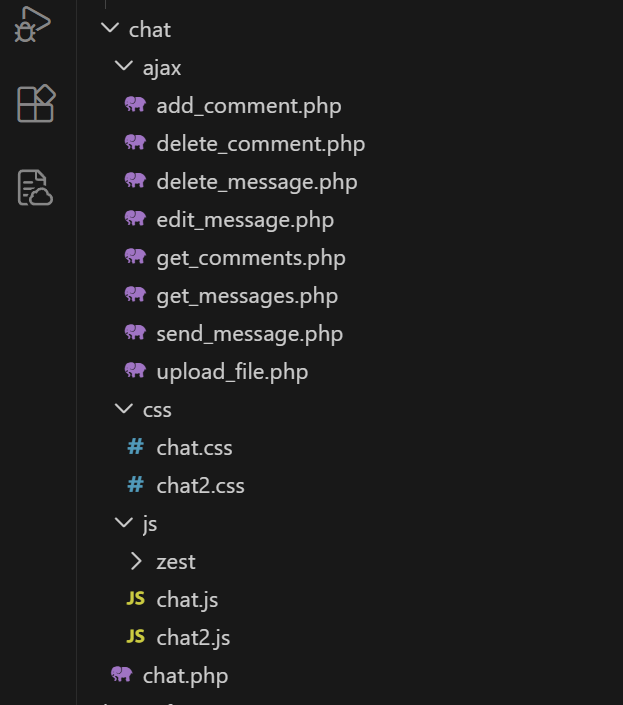623x705 pixels.
Task: Click the PHP elephant icon beside add_comment.php
Action: point(135,105)
